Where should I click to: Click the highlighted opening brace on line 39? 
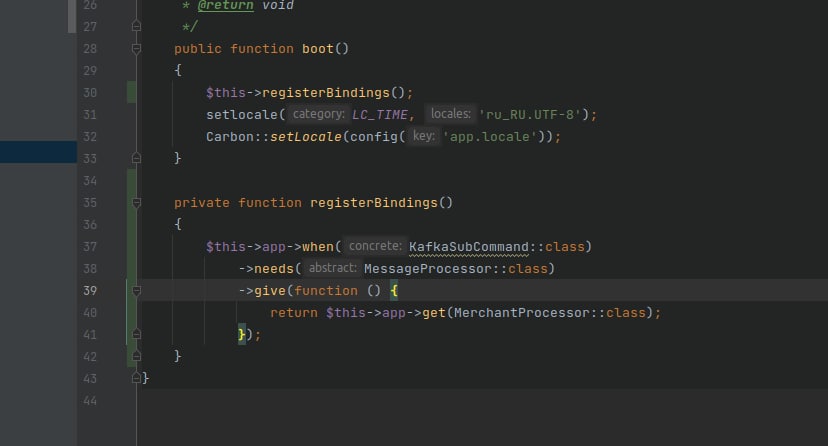click(394, 291)
